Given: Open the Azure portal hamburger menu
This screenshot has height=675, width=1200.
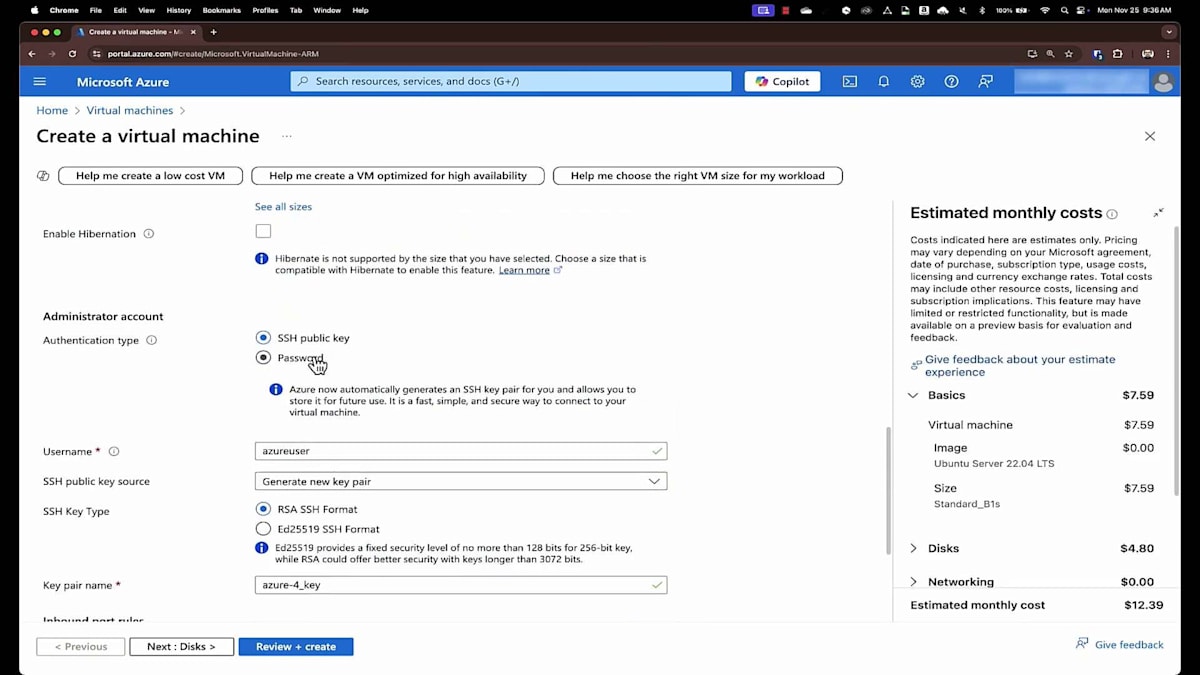Looking at the screenshot, I should [40, 82].
